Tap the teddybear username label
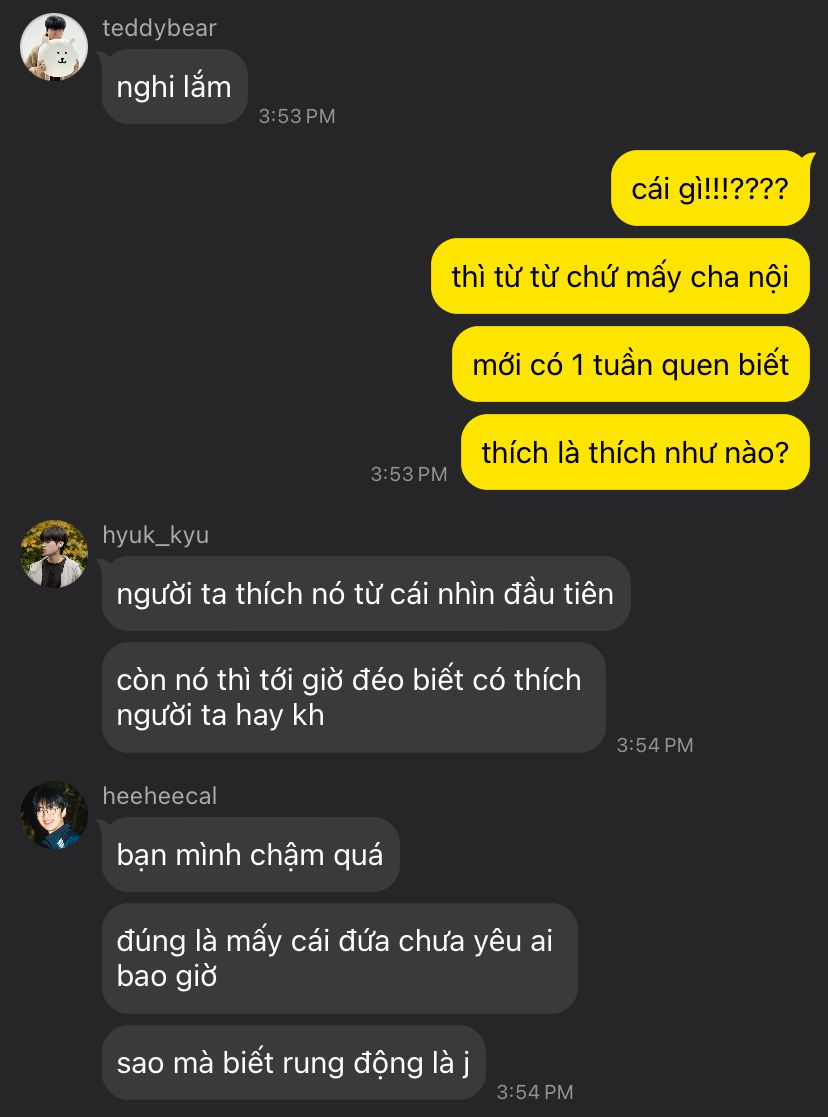The width and height of the screenshot is (828, 1117). point(159,28)
